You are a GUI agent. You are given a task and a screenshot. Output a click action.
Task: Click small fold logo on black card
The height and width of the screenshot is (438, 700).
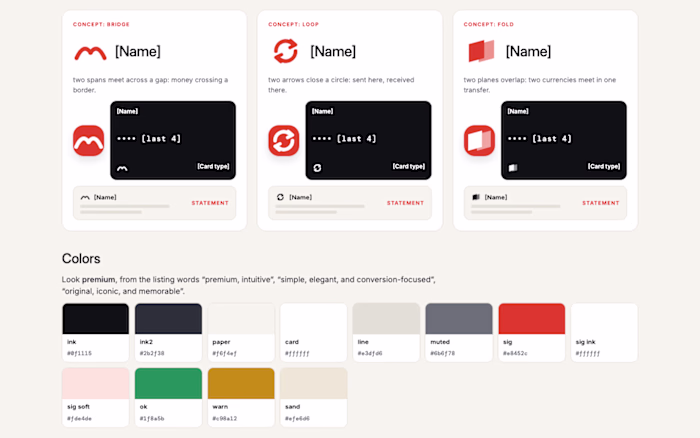513,168
